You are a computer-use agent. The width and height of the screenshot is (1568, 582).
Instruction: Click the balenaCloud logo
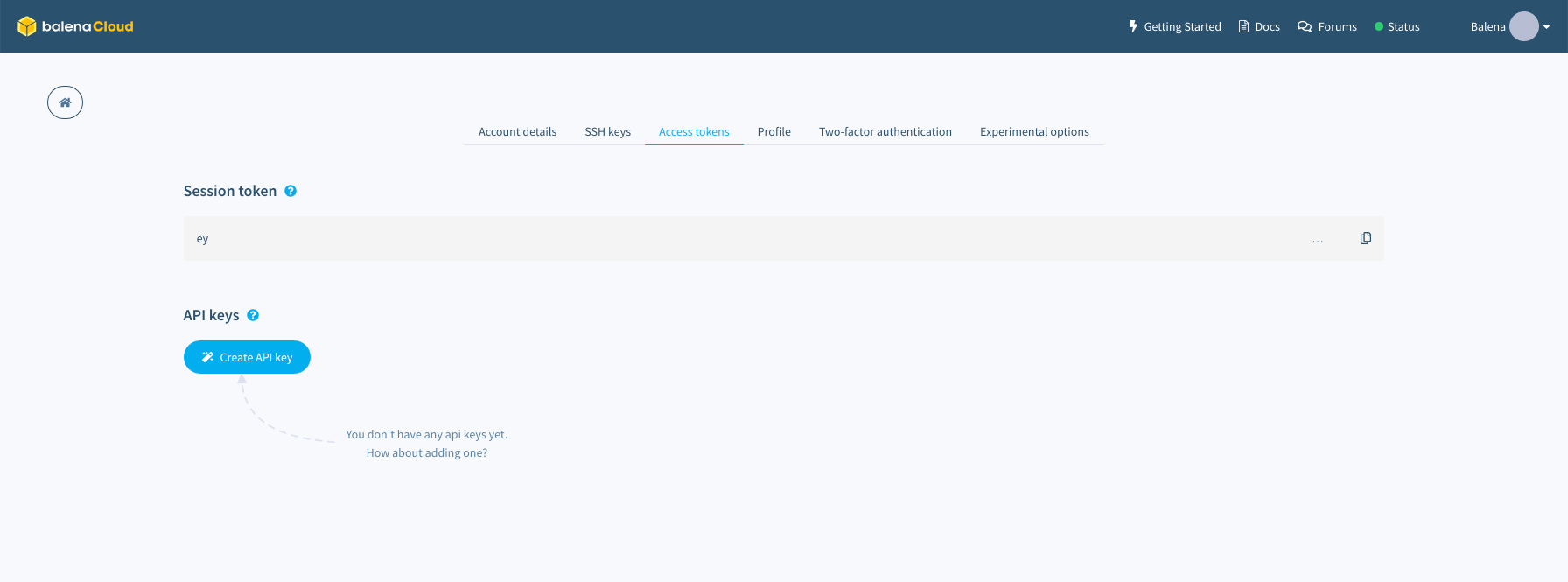(x=75, y=26)
